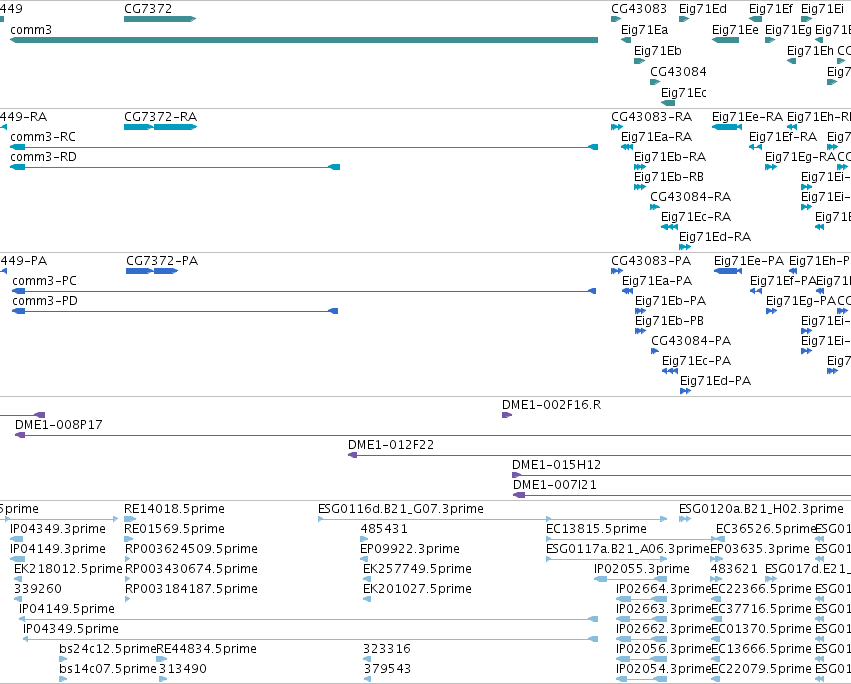Screen dimensions: 851x684
Task: Select the 323316 EST label
Action: coord(387,649)
